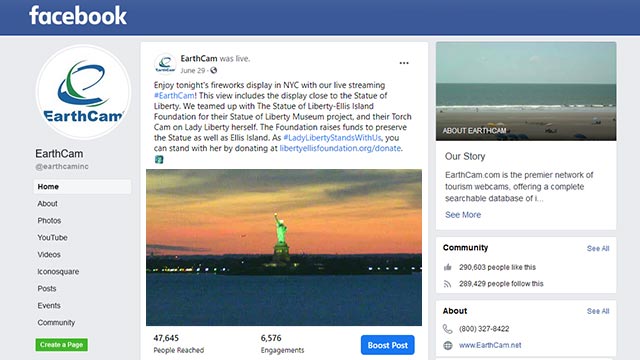Image resolution: width=640 pixels, height=360 pixels.
Task: Click the Boost Post button
Action: click(x=387, y=345)
